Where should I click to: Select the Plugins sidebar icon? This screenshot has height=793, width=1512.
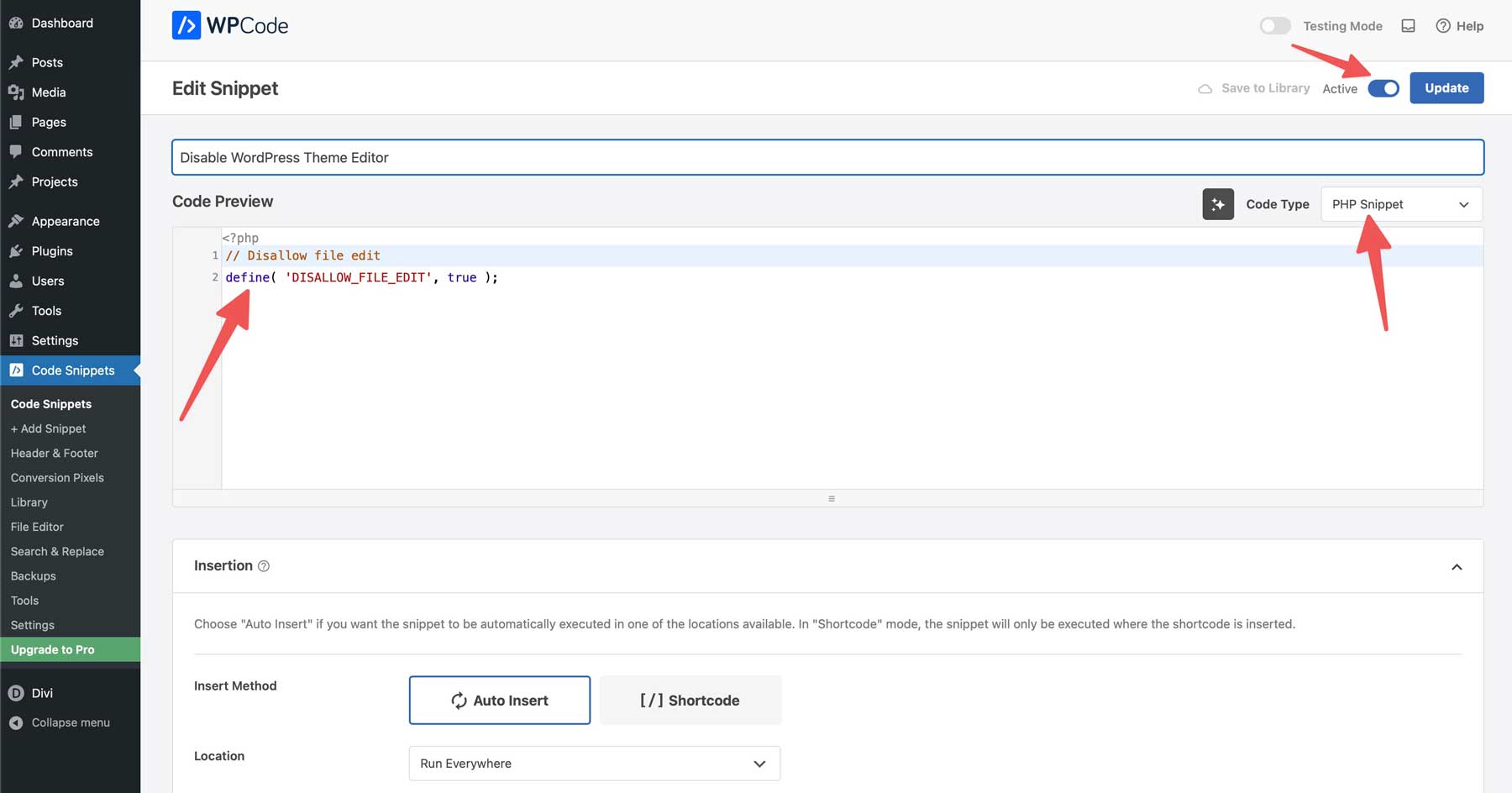click(x=16, y=250)
